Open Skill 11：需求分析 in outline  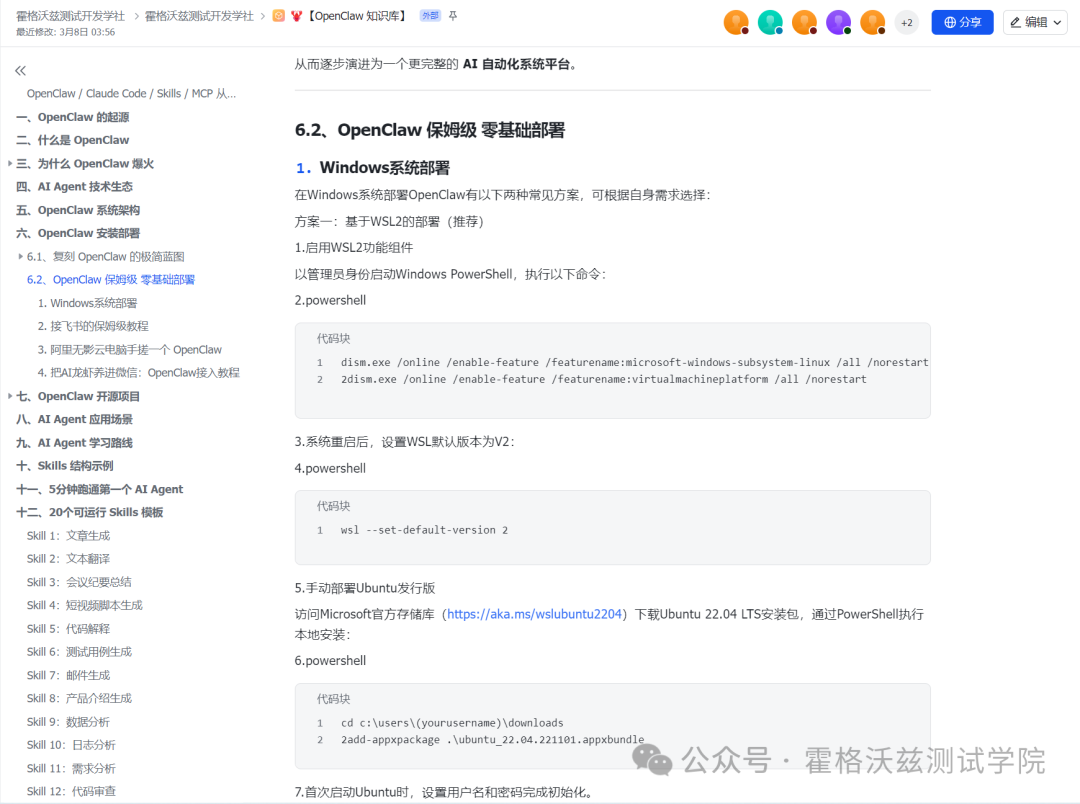[x=71, y=768]
